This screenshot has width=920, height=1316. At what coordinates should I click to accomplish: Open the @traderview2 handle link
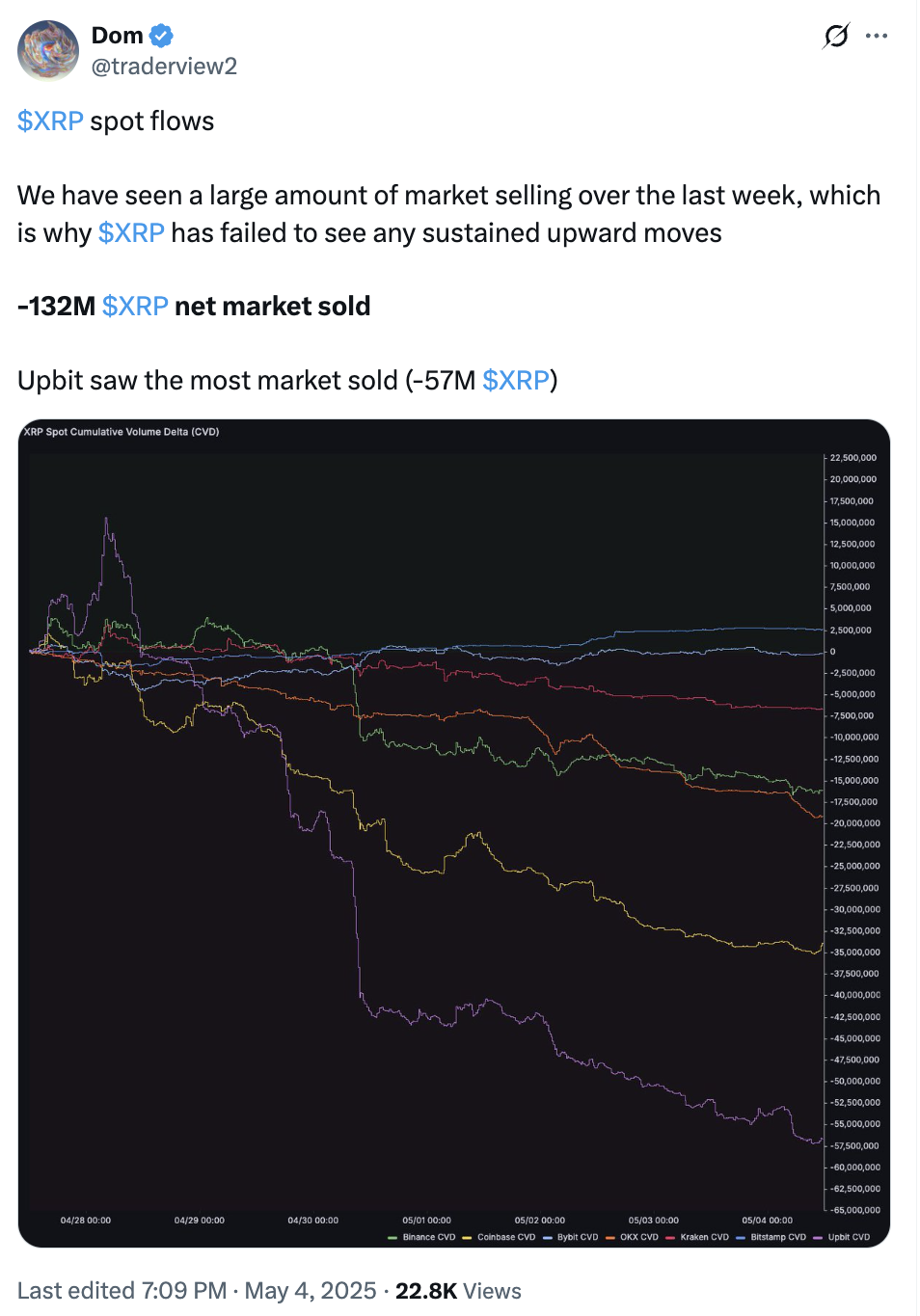click(x=164, y=67)
